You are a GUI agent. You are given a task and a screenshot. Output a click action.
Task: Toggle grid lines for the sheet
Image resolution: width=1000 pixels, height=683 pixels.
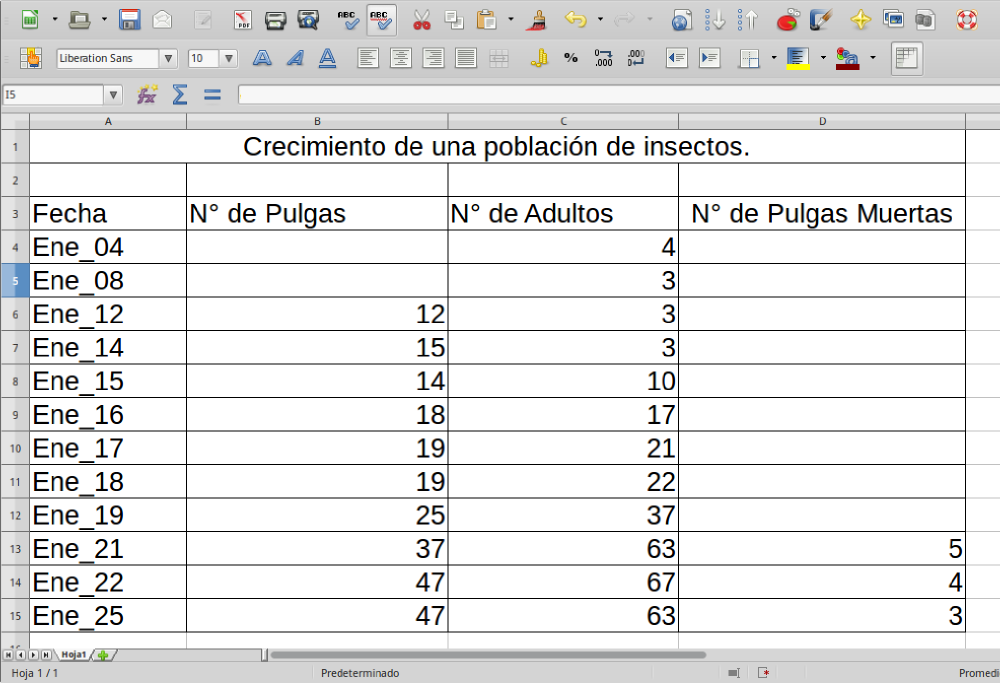point(906,58)
